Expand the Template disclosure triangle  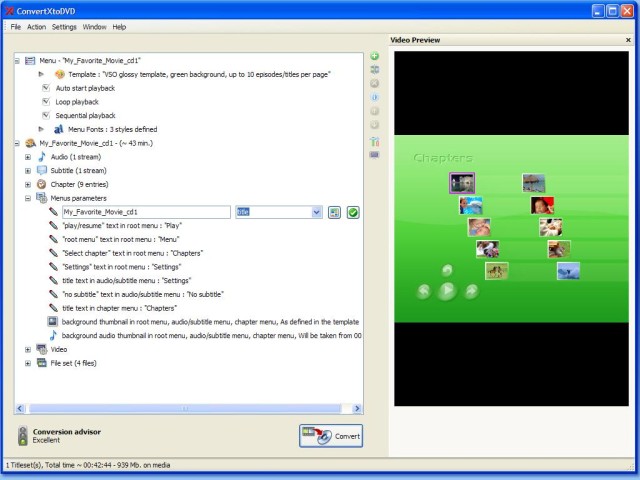click(x=41, y=74)
